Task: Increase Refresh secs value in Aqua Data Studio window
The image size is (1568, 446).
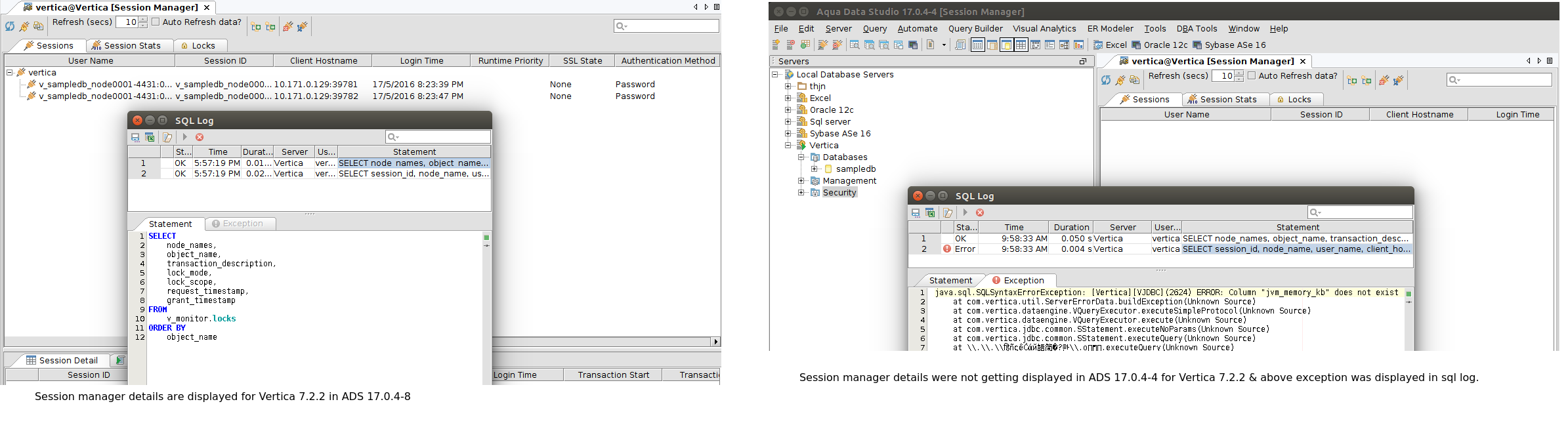Action: pyautogui.click(x=1239, y=73)
